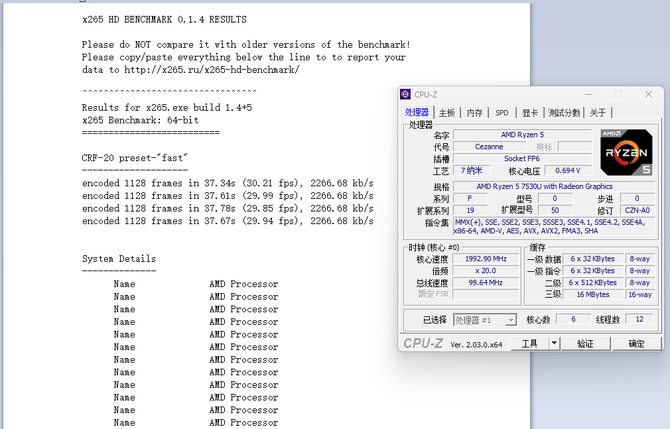Click the CZN-A0 revision value
Image resolution: width=670 pixels, height=429 pixels.
click(637, 210)
